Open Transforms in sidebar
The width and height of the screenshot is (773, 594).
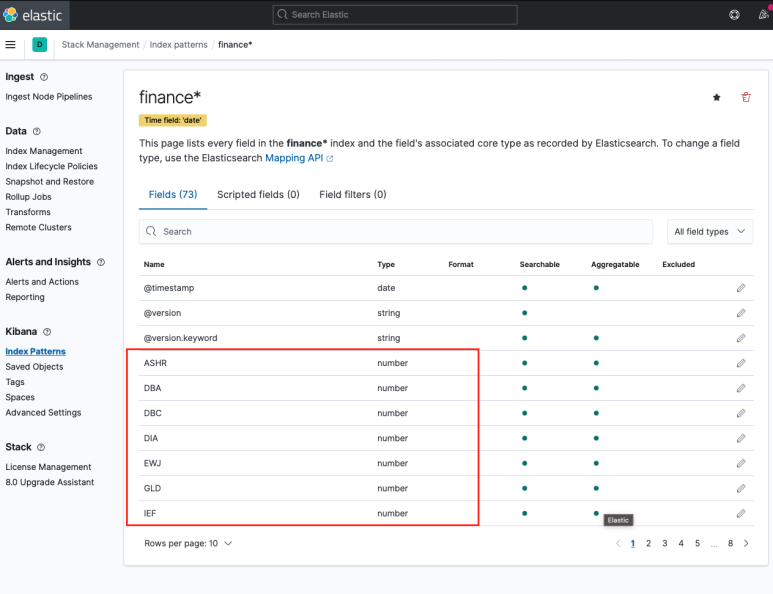28,212
